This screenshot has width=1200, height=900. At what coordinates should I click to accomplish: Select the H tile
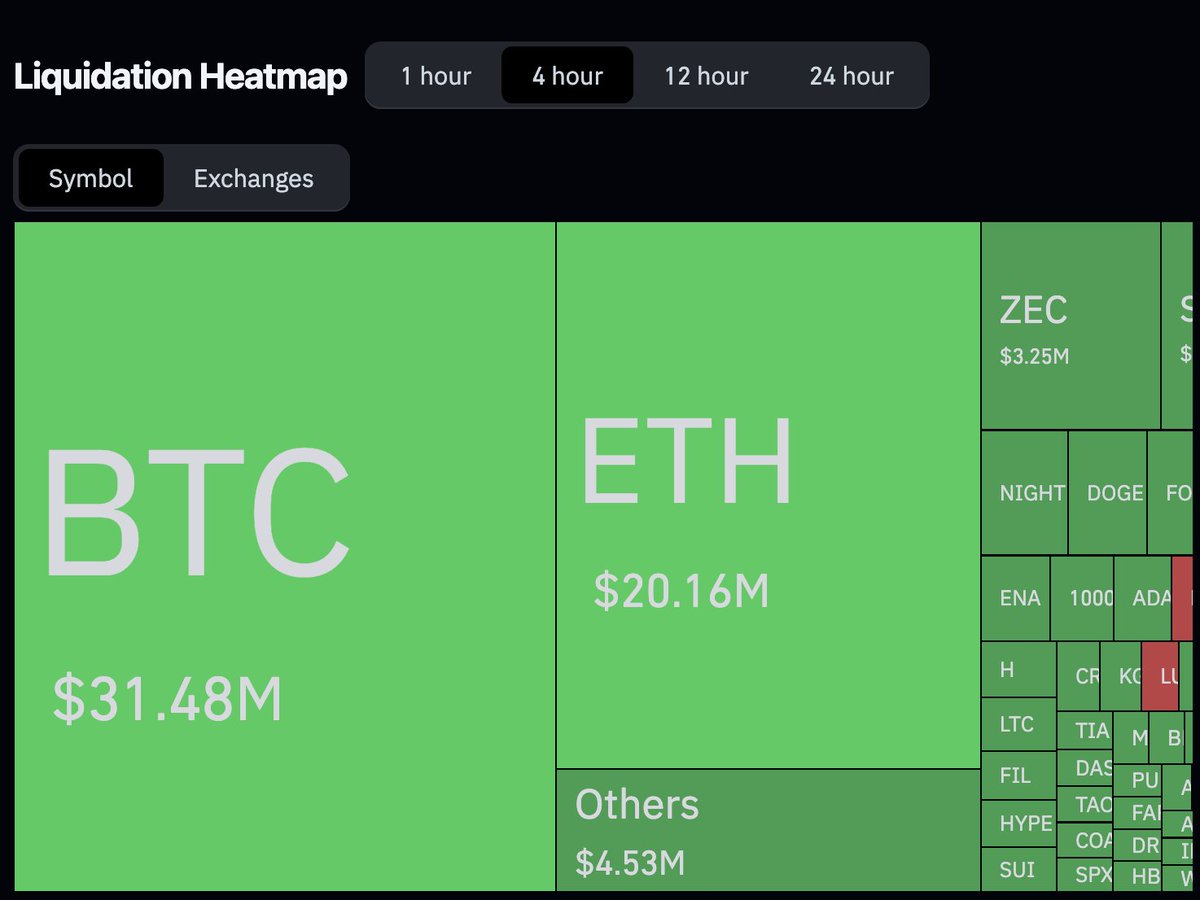pyautogui.click(x=1019, y=669)
